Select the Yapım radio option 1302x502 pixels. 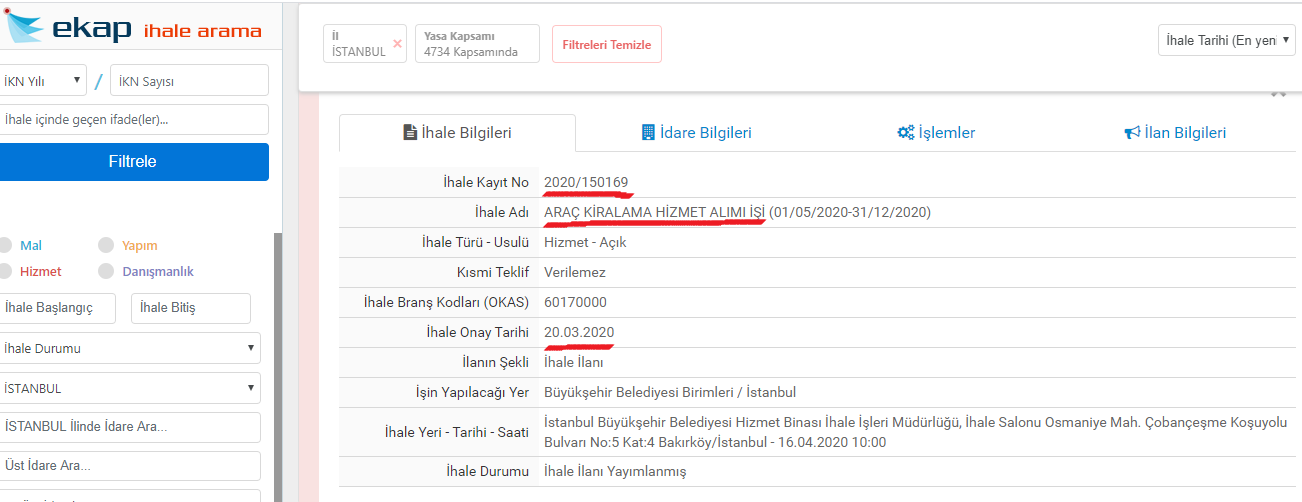(106, 245)
